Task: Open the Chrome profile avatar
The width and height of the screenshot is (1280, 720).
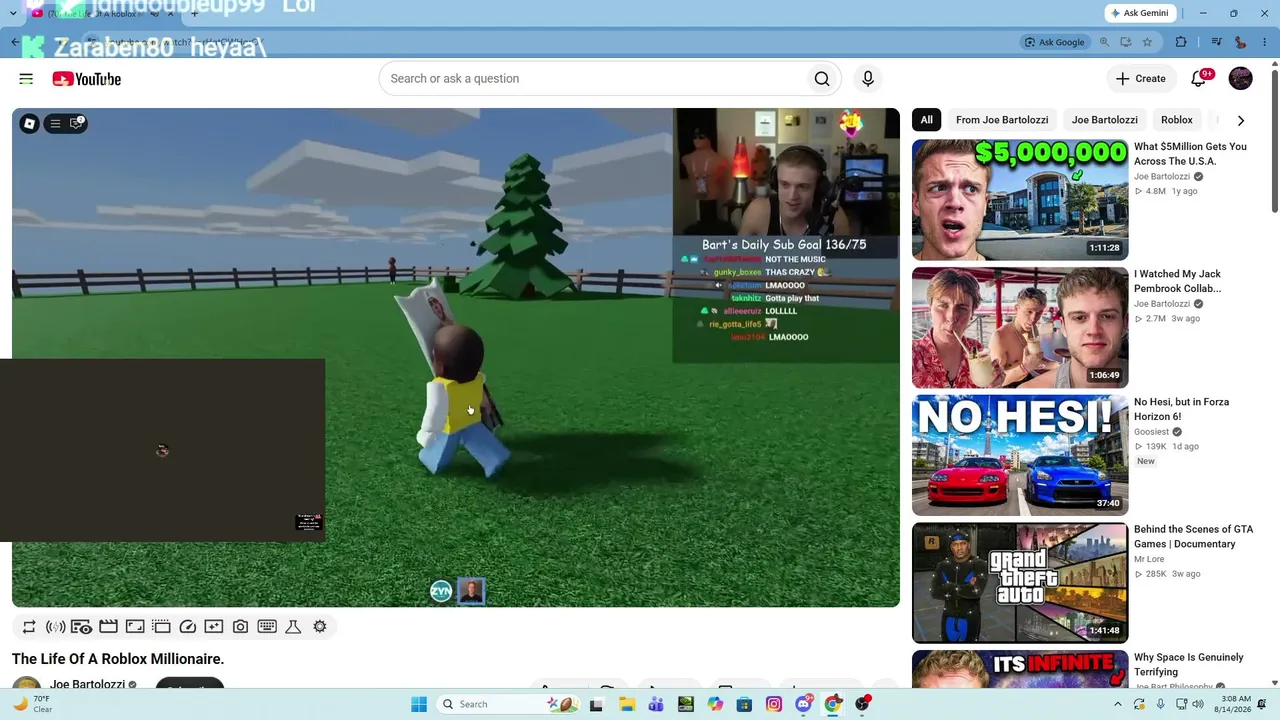Action: 1240,42
